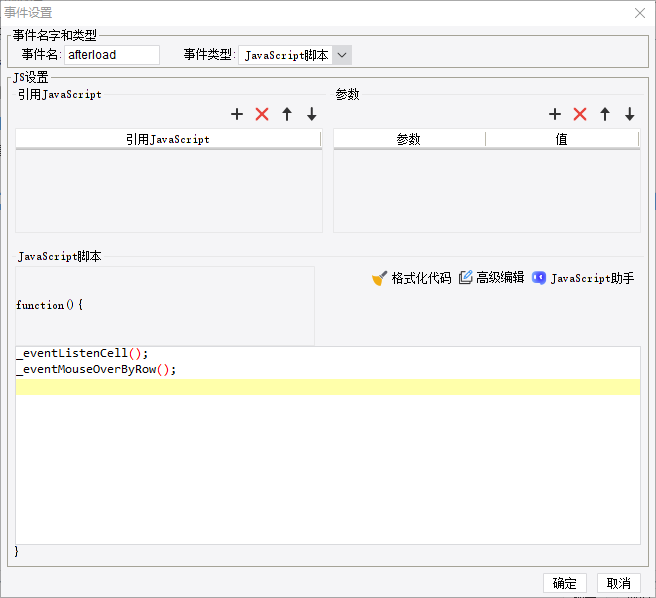Move referenced JavaScript entry up
The image size is (656, 598).
click(287, 114)
